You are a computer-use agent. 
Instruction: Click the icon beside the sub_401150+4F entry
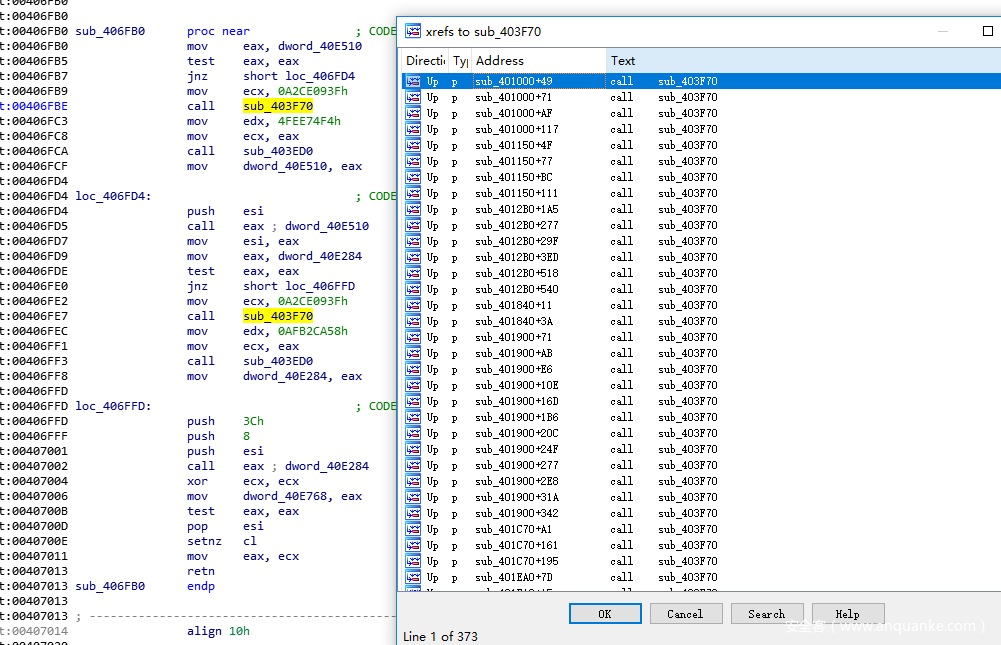point(412,145)
